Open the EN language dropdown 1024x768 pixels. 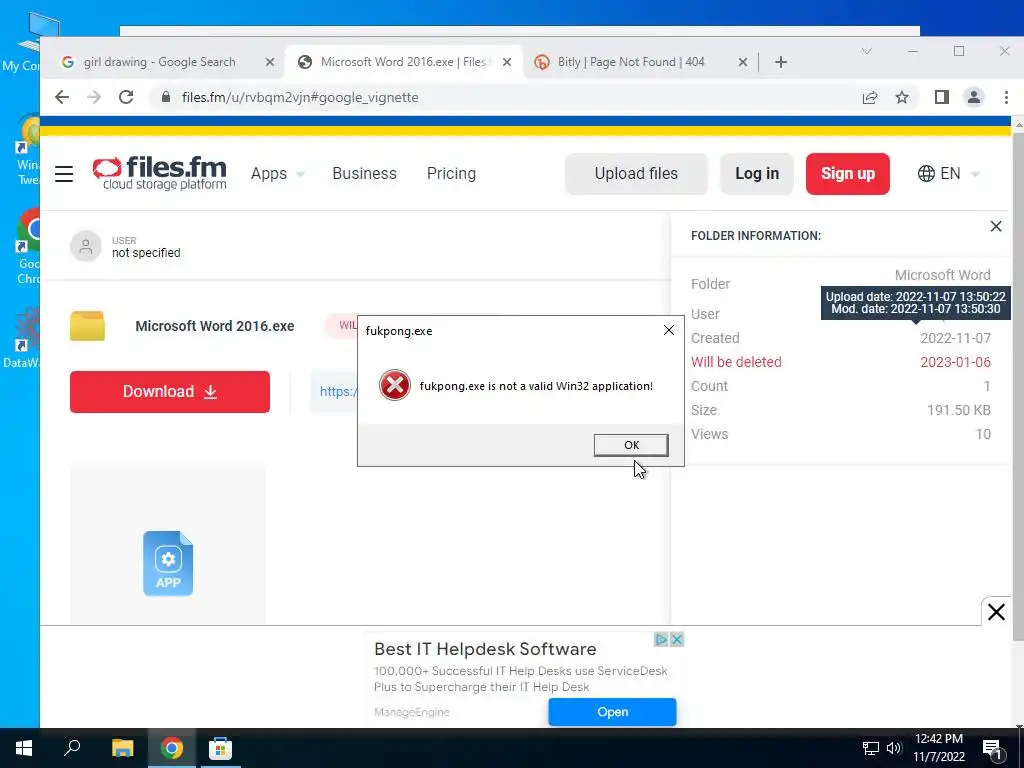949,174
